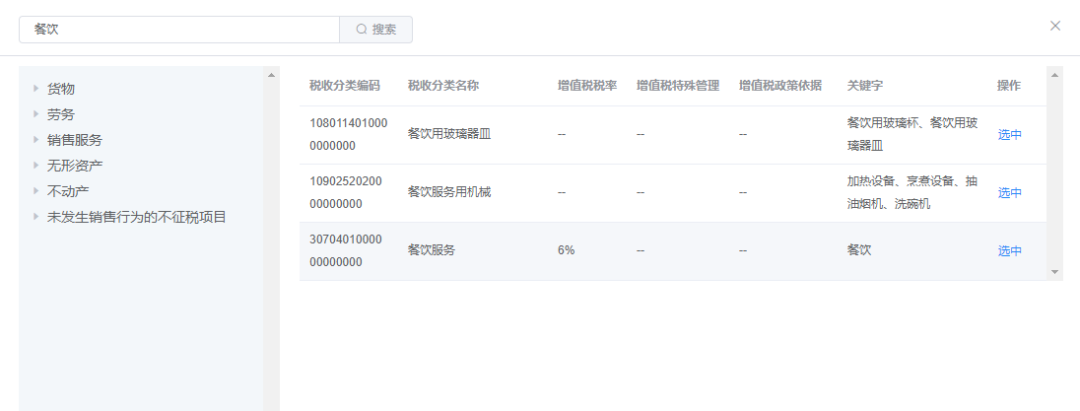Click the 关键字 column header
1080x411 pixels.
(865, 85)
